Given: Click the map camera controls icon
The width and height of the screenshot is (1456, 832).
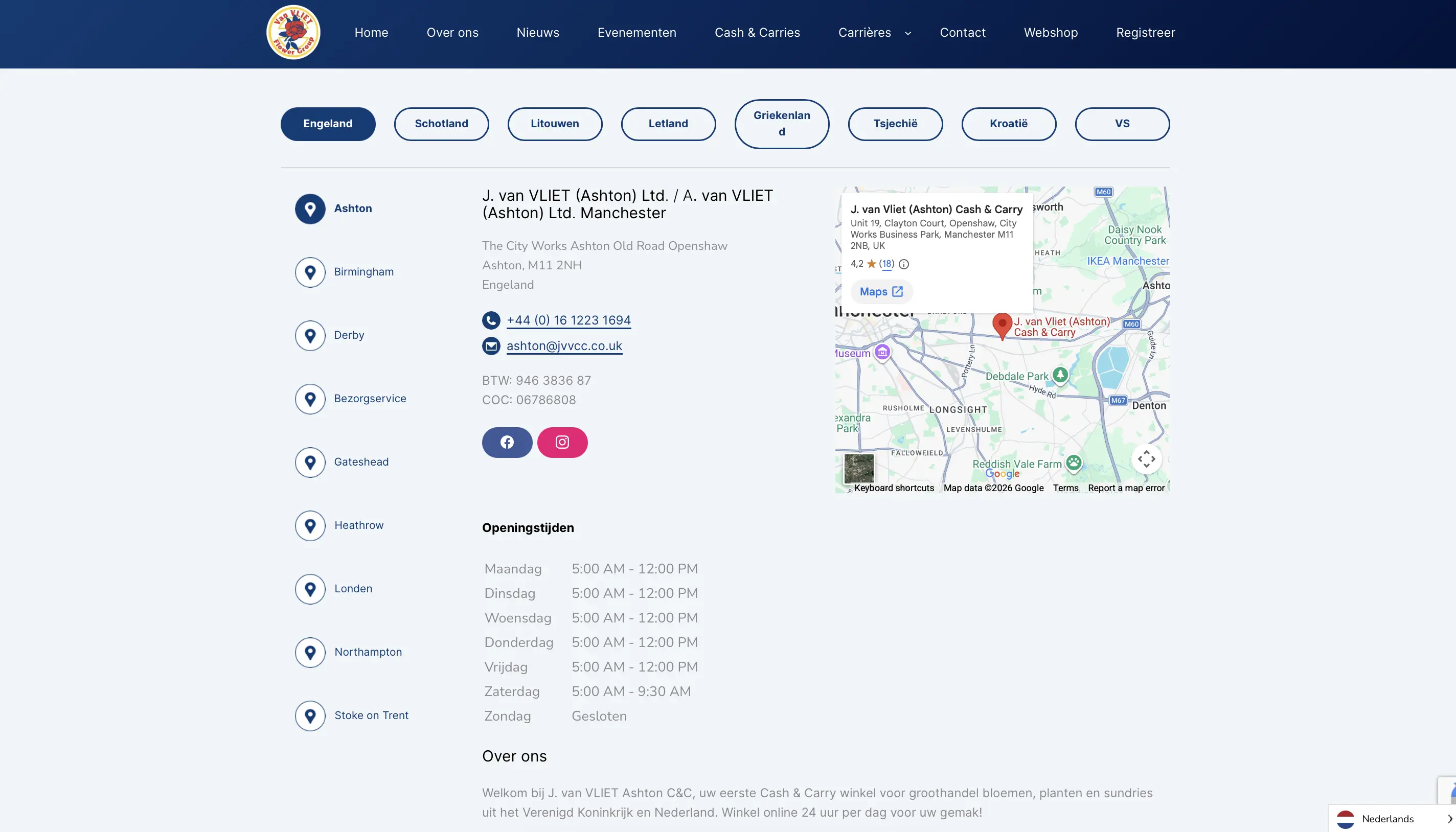Looking at the screenshot, I should coord(1146,459).
